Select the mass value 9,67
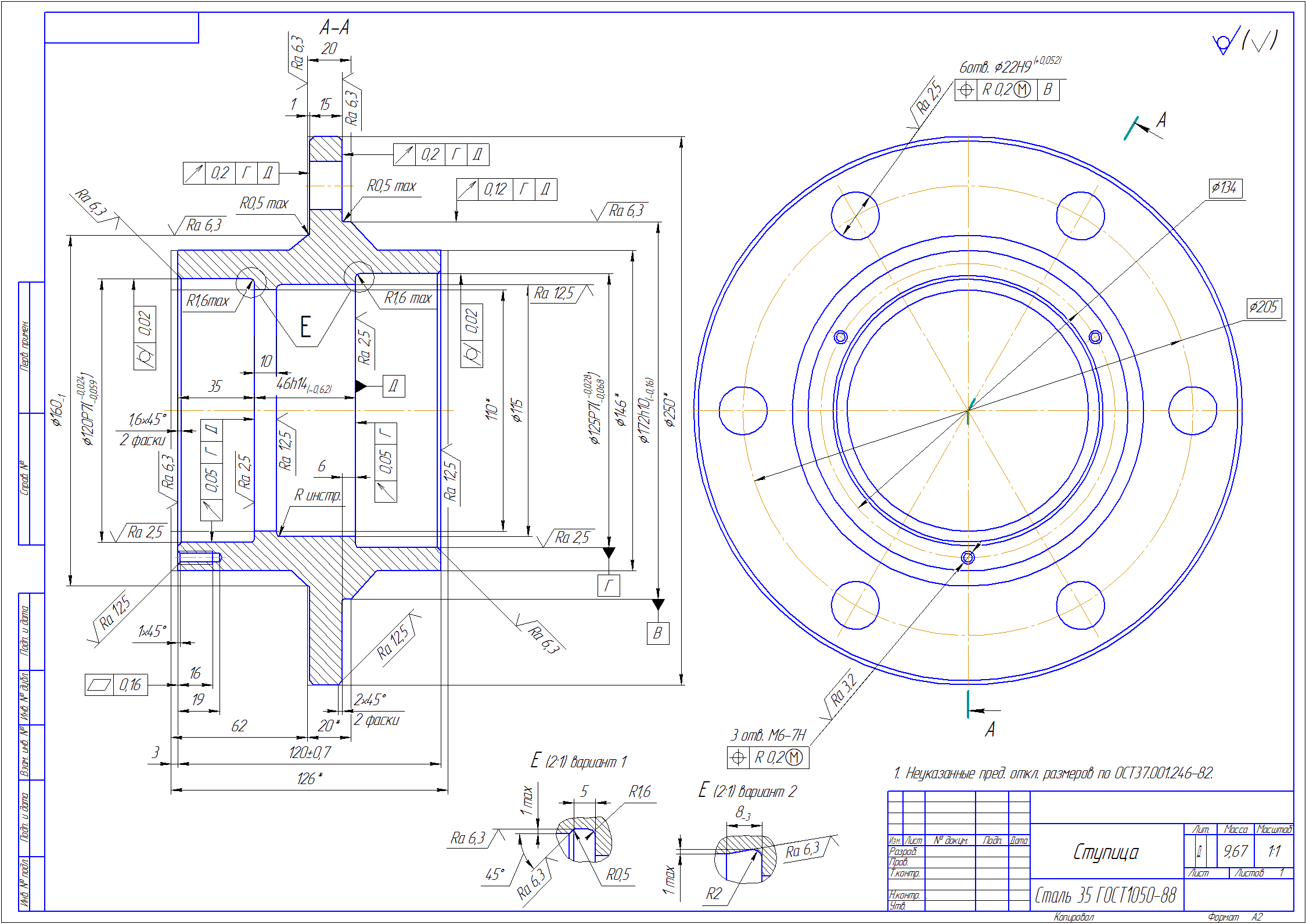This screenshot has width=1306, height=924. tap(1235, 851)
